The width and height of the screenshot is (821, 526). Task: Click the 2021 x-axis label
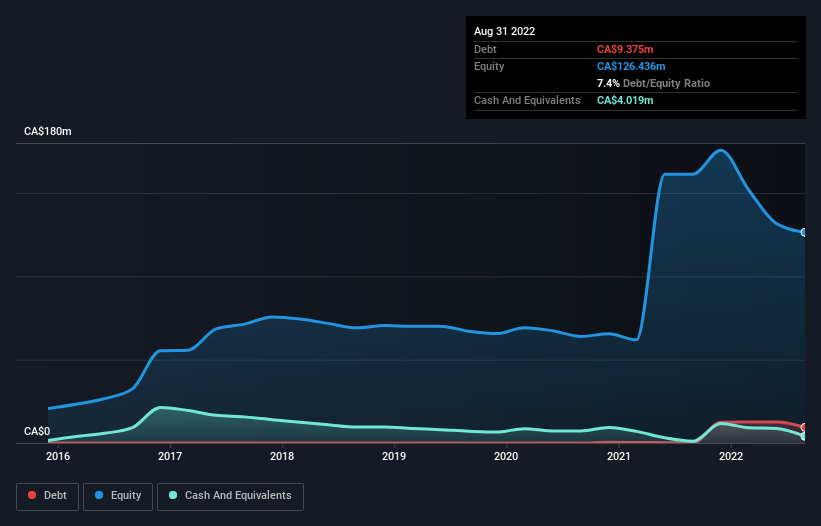tap(619, 456)
